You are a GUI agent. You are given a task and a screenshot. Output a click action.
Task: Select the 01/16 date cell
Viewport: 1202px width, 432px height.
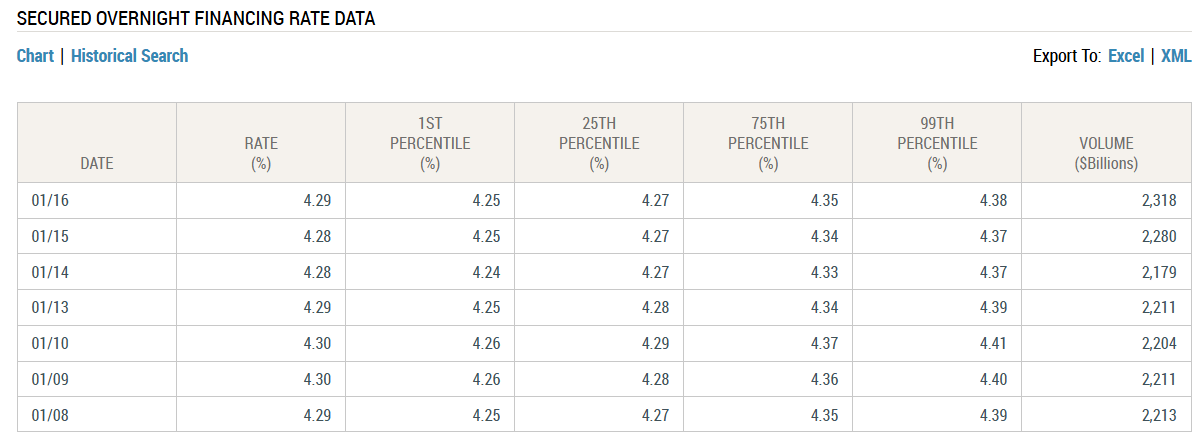coord(50,200)
